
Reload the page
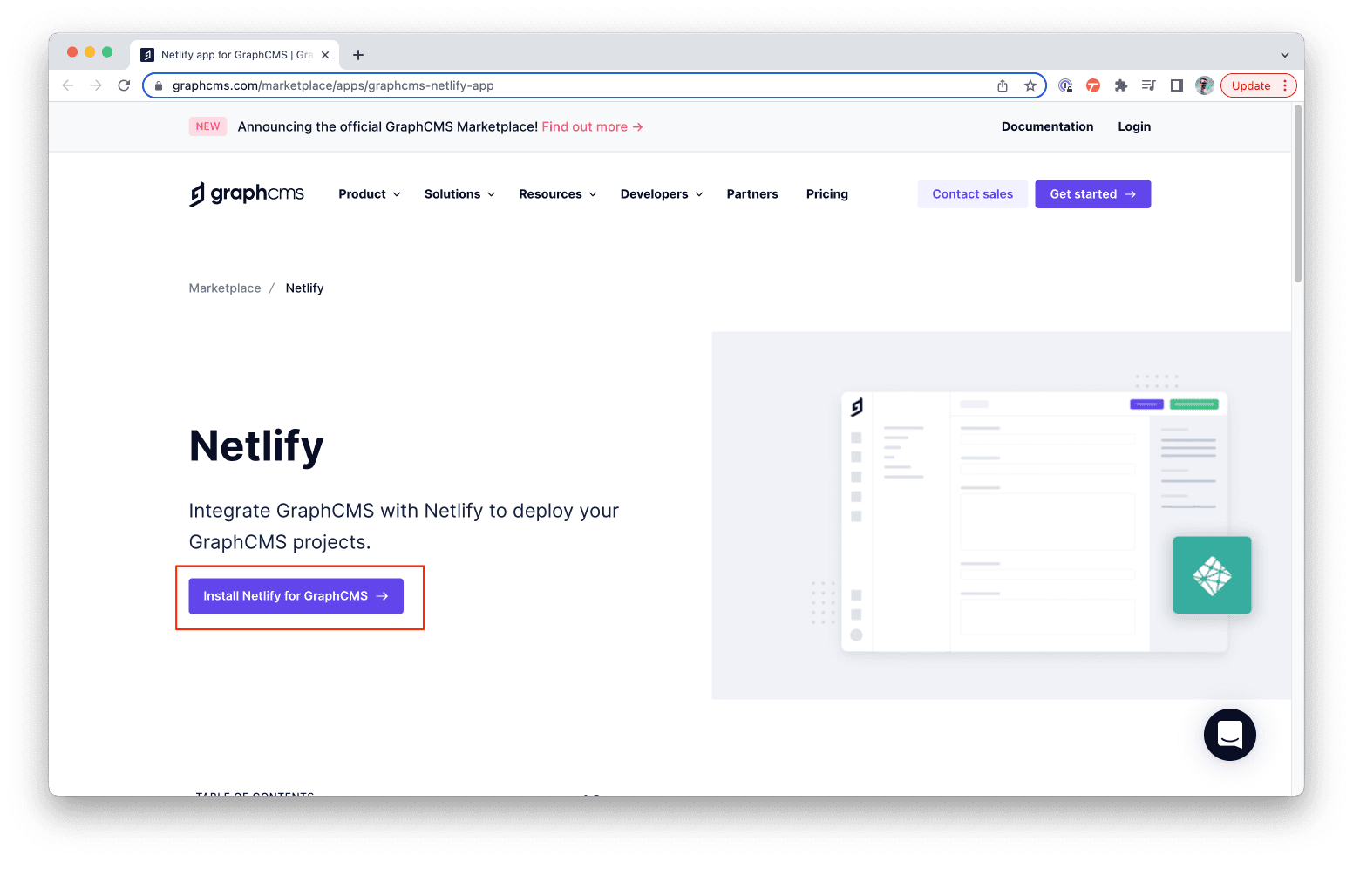click(124, 85)
